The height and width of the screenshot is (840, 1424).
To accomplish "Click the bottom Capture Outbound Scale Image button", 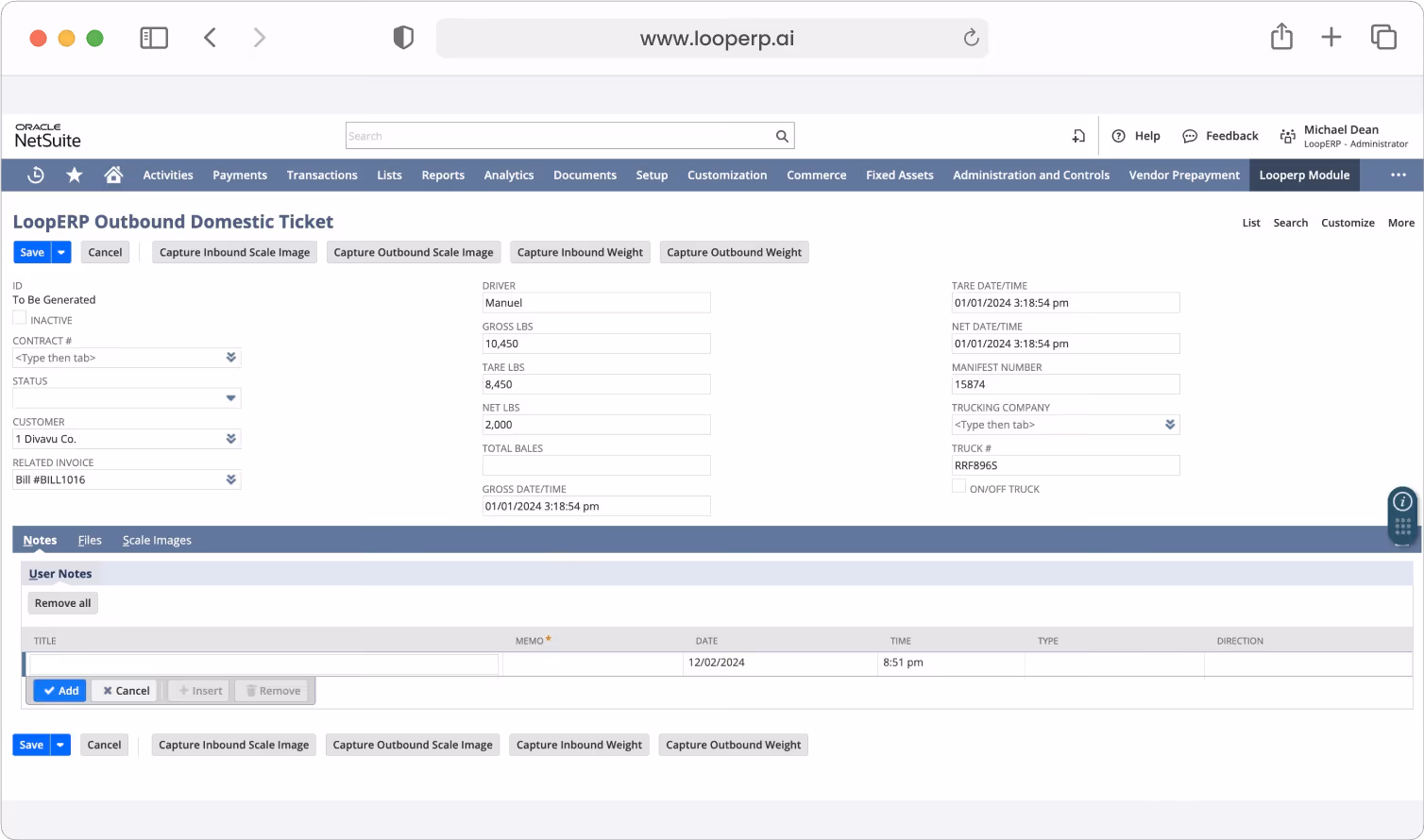I will coord(413,745).
